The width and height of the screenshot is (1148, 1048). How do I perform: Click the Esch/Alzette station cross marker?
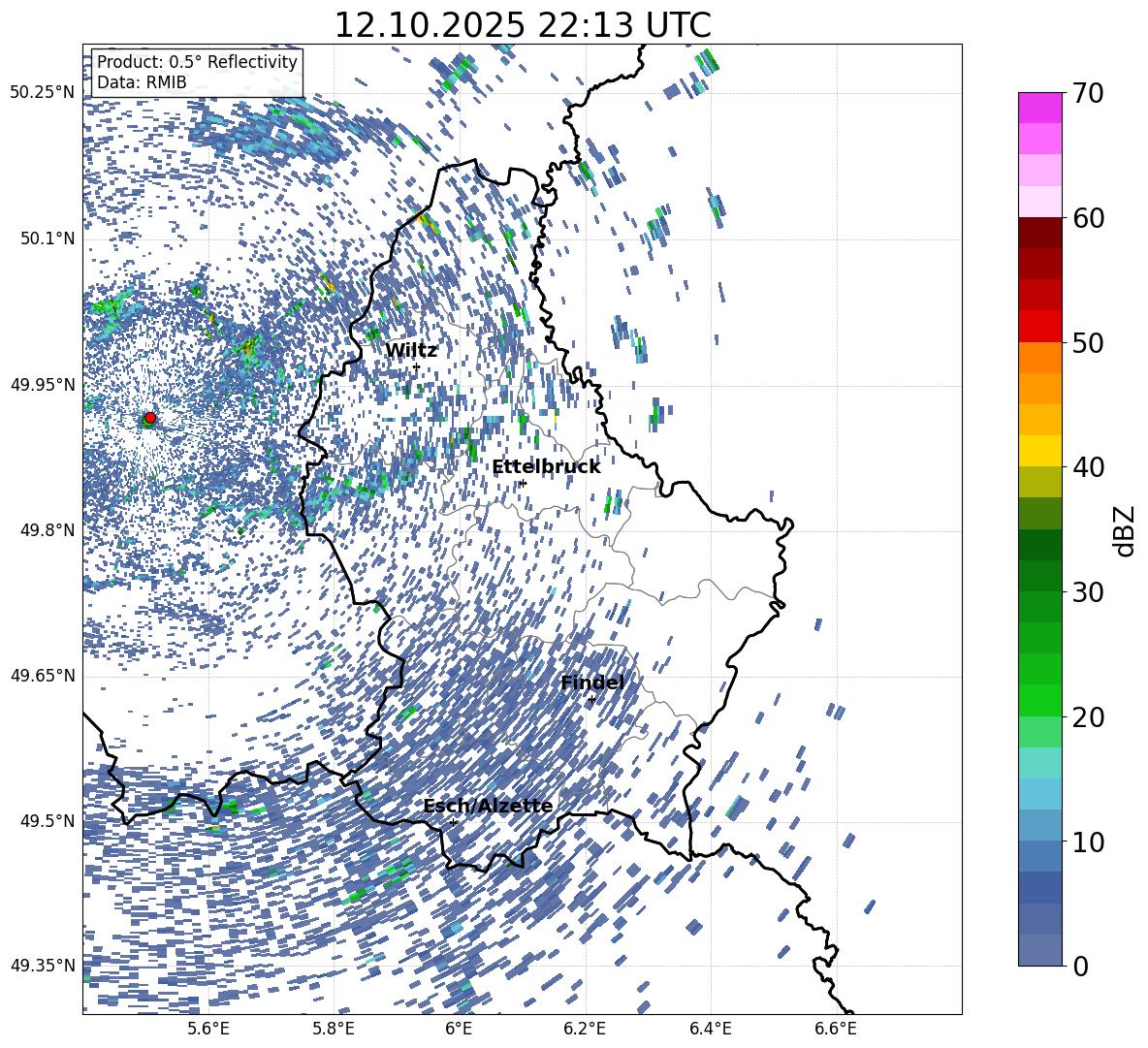click(453, 822)
